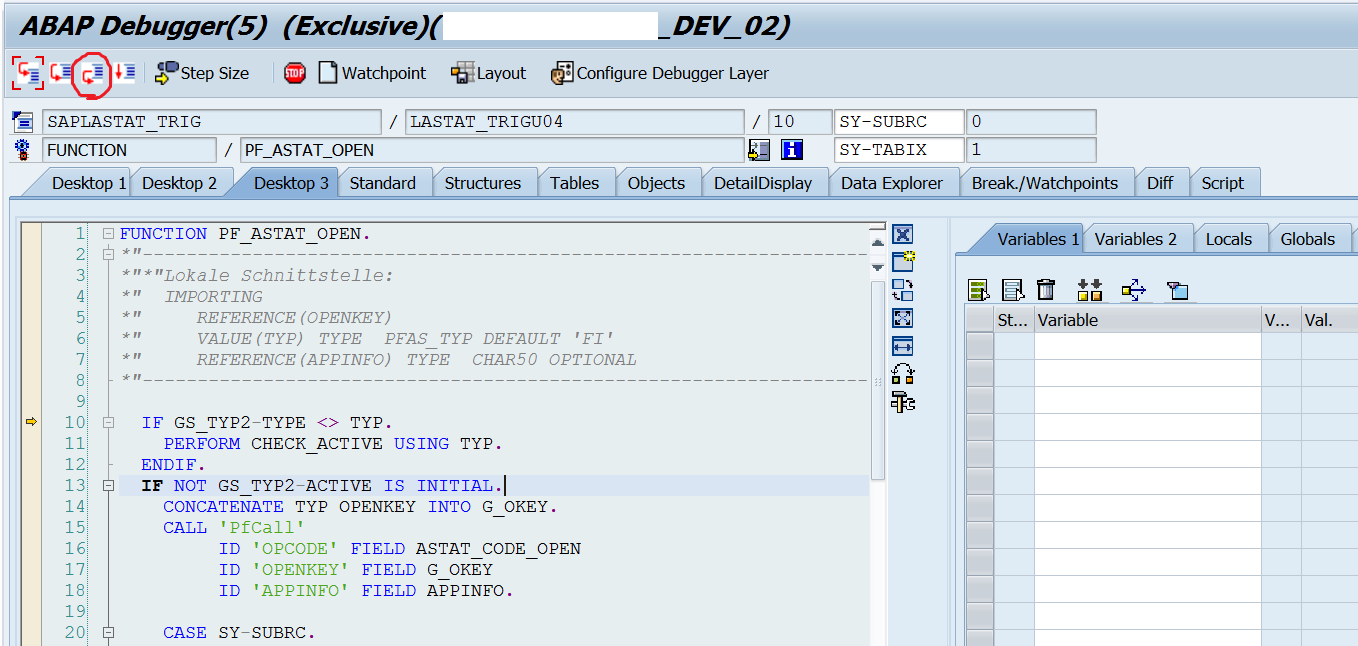Click the blue-square icon at toolbar end

click(x=1177, y=290)
